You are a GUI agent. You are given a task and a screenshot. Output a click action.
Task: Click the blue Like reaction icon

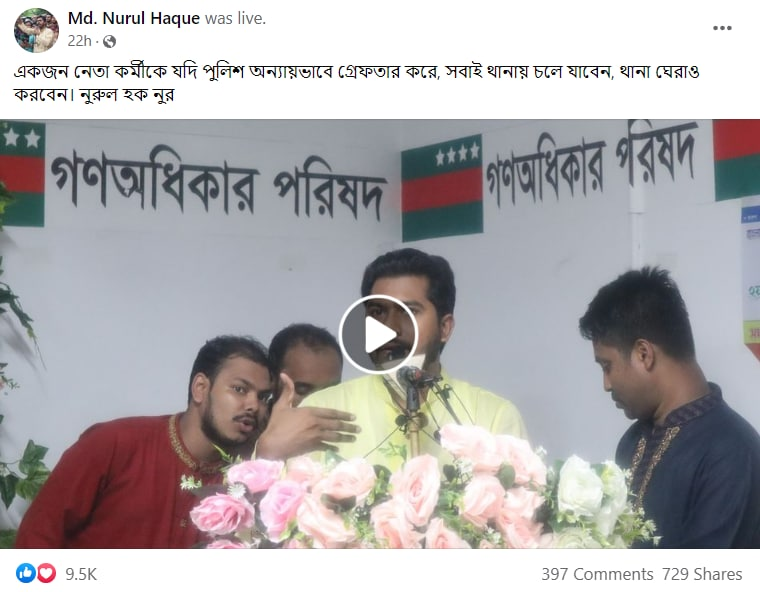point(25,574)
